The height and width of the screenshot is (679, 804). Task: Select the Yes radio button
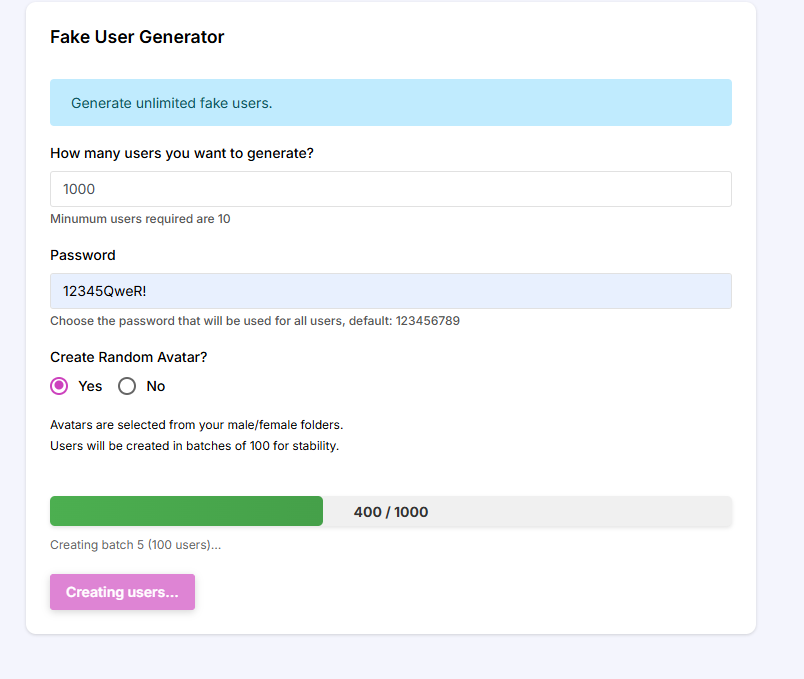59,386
